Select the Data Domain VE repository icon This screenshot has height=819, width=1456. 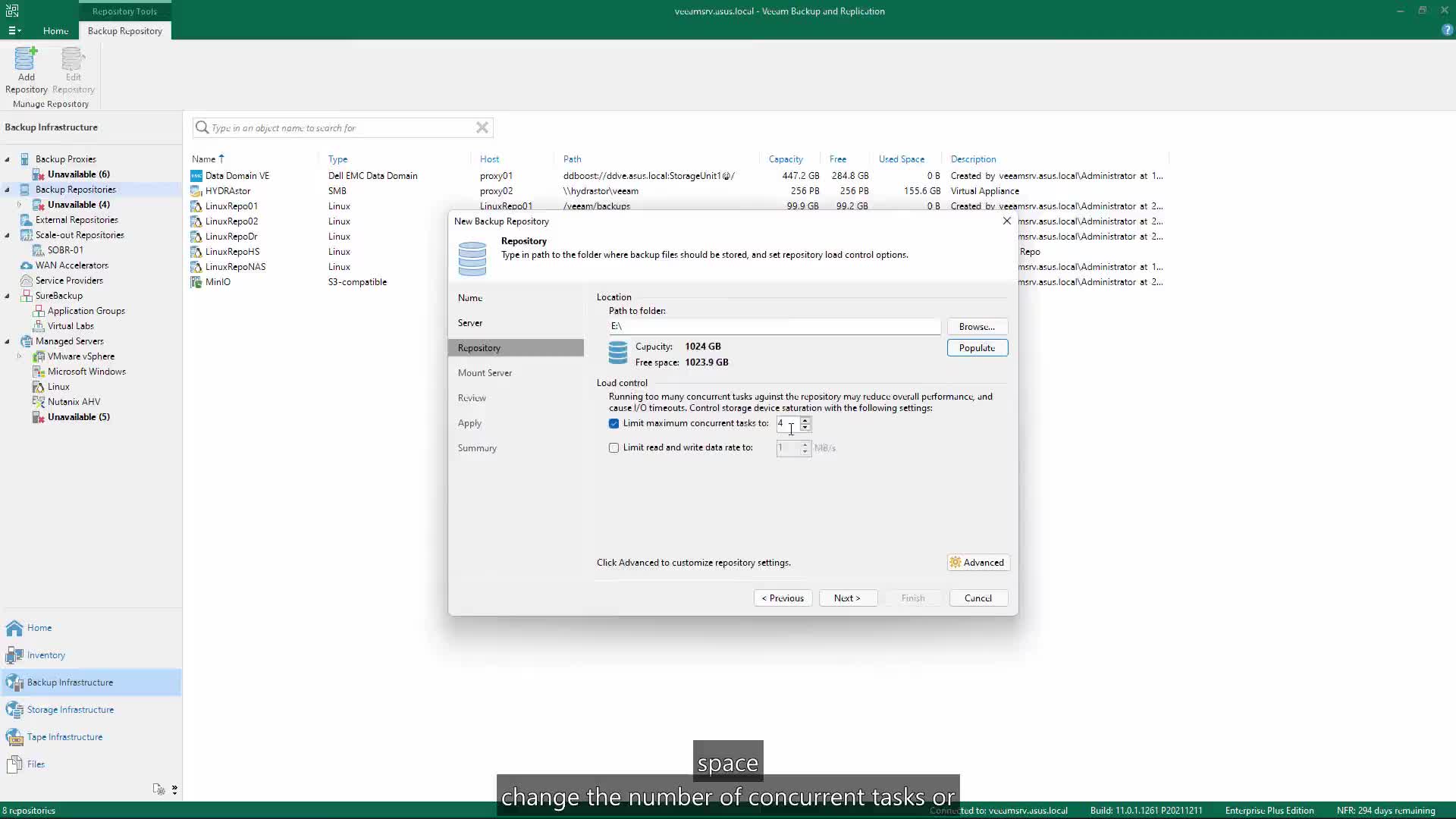click(196, 176)
